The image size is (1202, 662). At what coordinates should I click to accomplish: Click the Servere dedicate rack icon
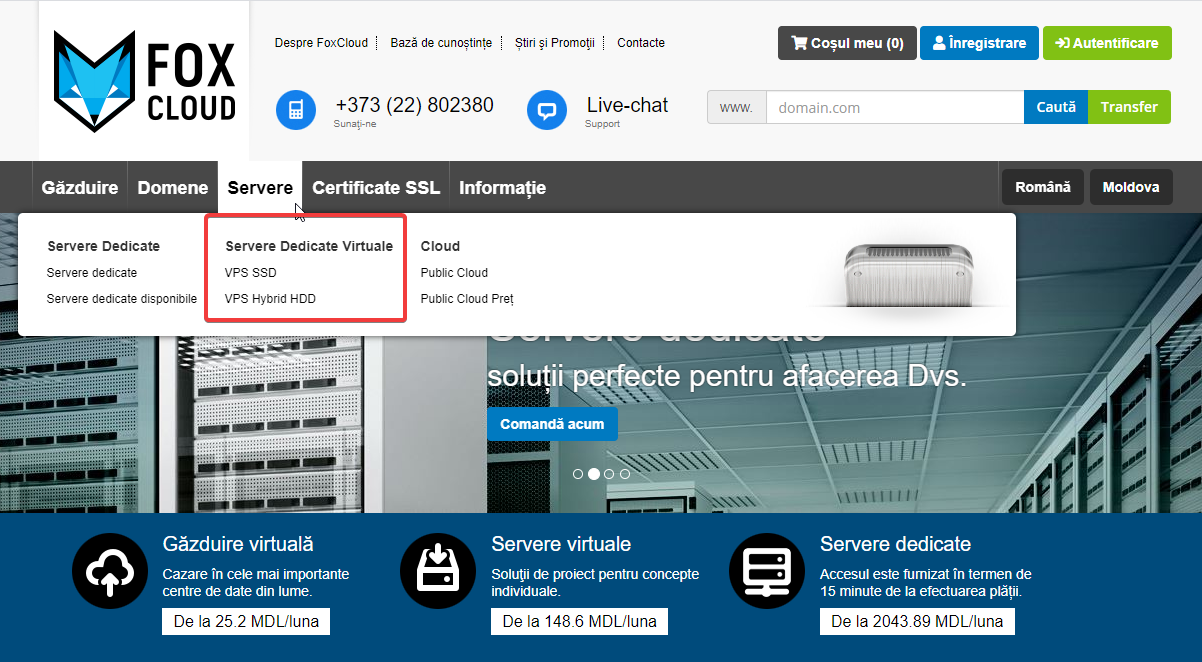pyautogui.click(x=767, y=571)
